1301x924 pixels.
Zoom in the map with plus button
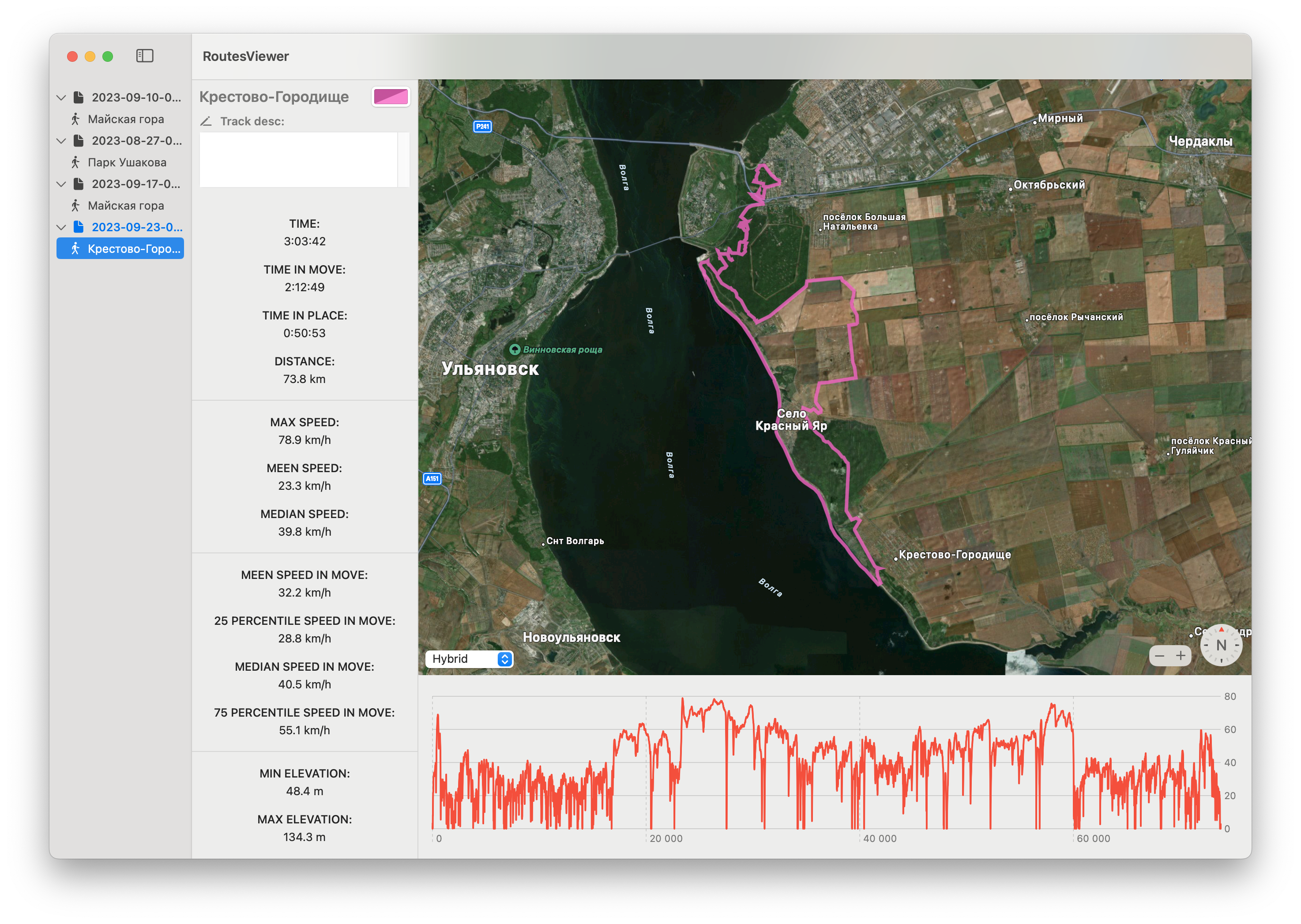[1181, 656]
